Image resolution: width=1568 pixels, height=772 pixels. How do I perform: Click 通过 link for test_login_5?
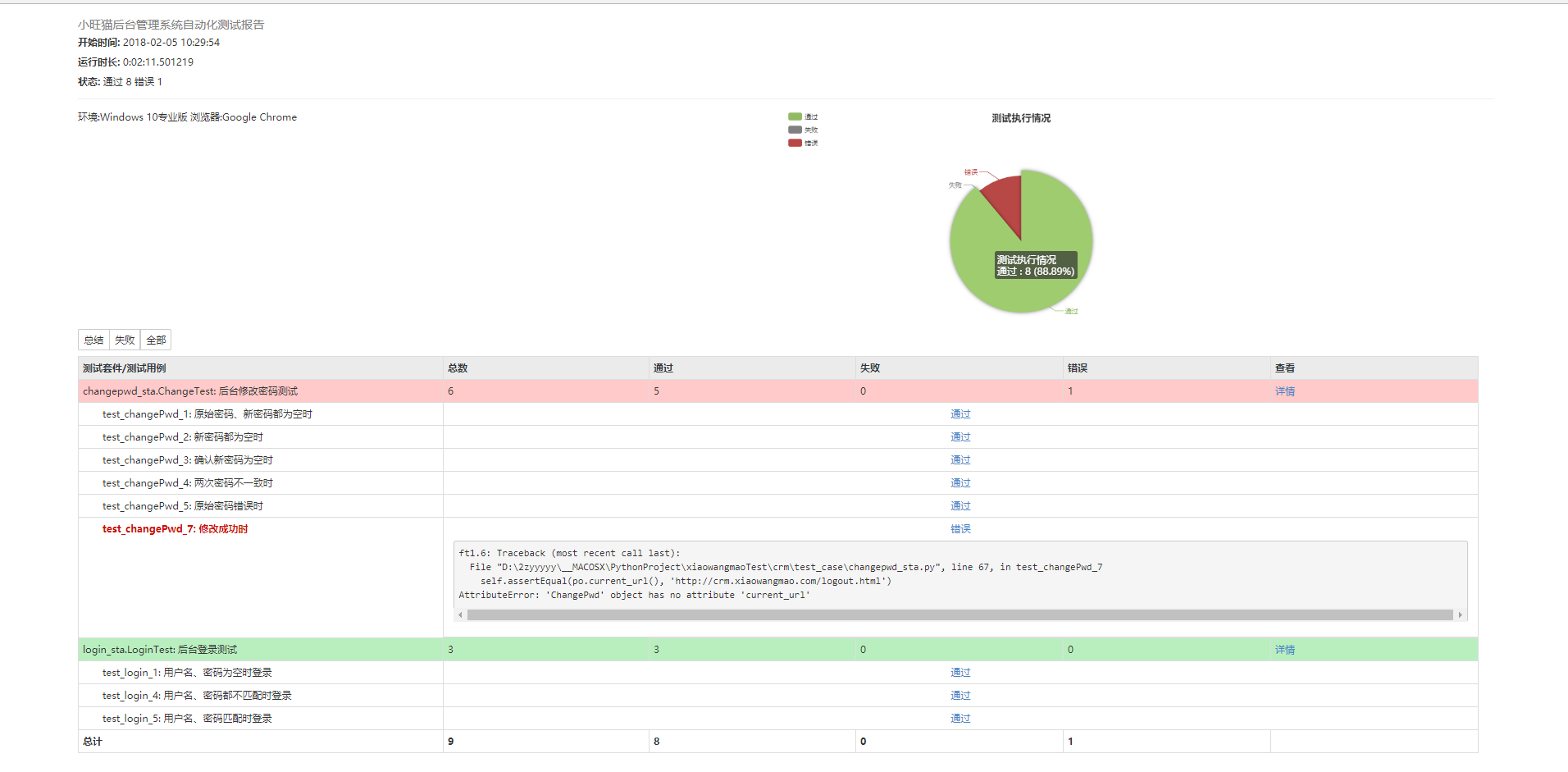tap(960, 719)
